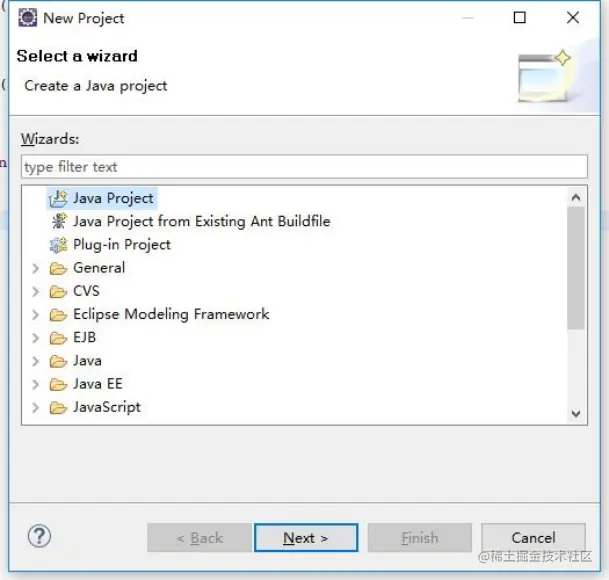Expand the EJB category arrow
Screen dimensions: 609x580
pyautogui.click(x=36, y=338)
